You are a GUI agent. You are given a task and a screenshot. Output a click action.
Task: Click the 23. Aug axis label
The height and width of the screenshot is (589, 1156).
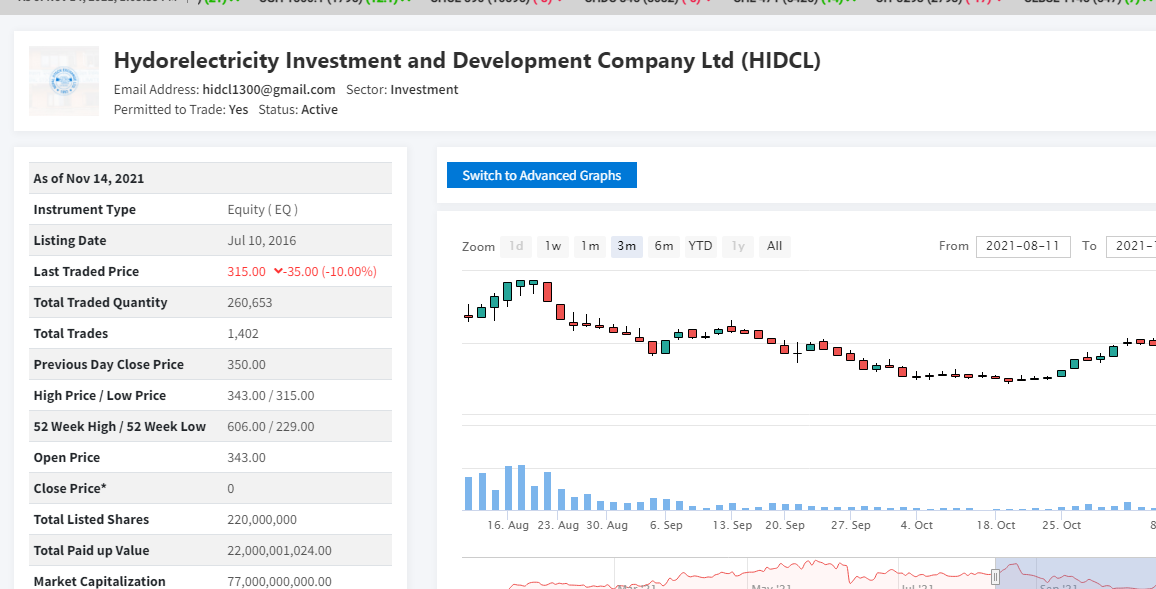[x=558, y=525]
